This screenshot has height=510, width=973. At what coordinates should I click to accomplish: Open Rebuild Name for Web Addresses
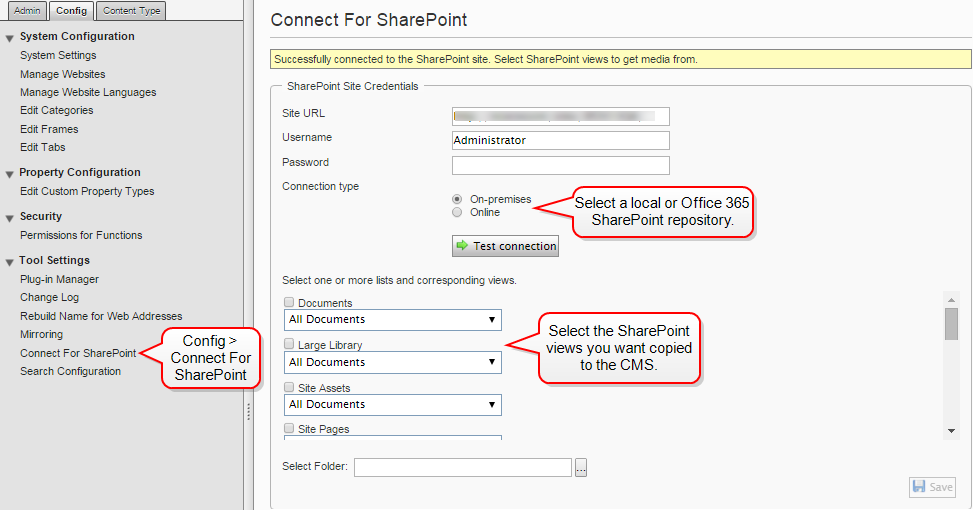point(101,316)
